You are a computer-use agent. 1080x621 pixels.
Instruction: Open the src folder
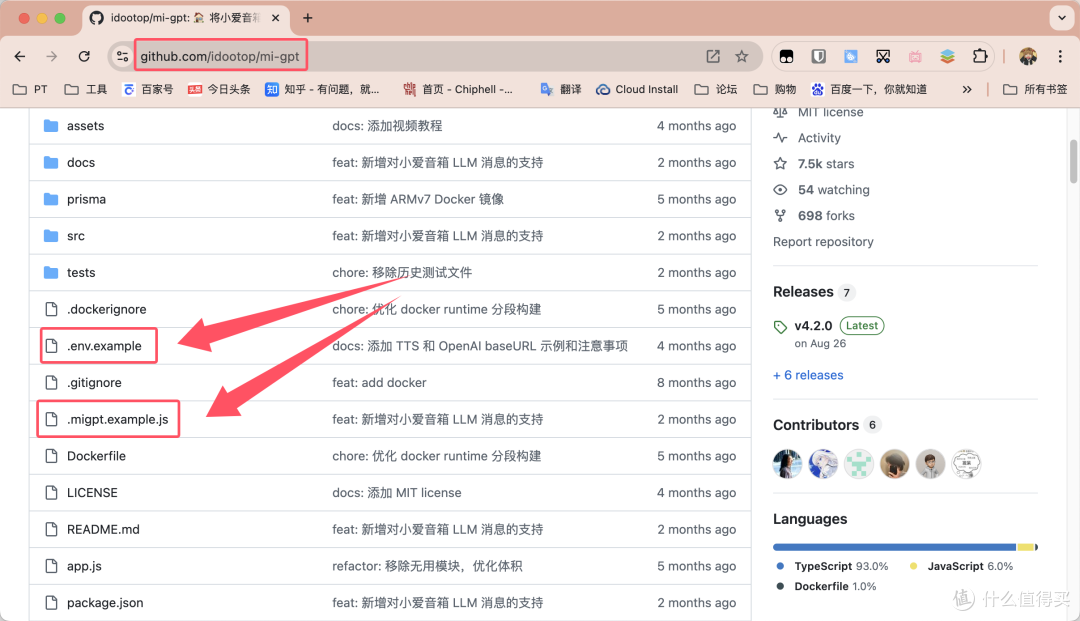76,236
